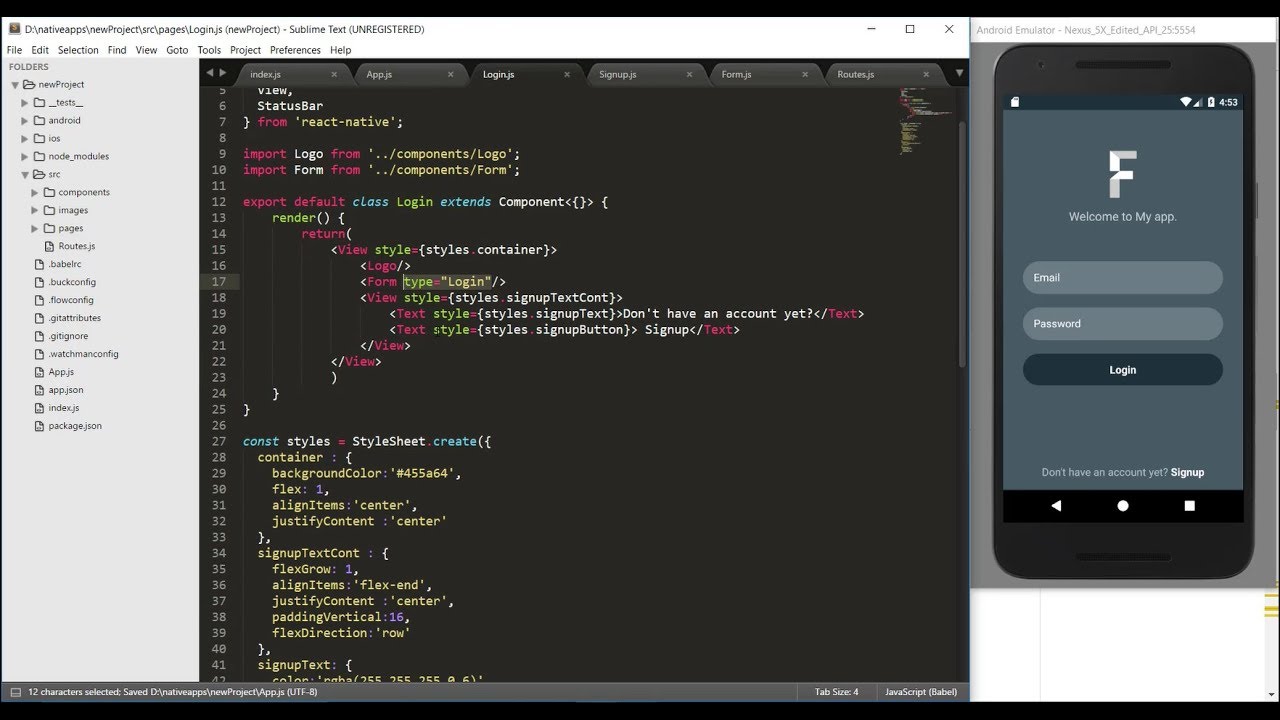The image size is (1280, 720).
Task: Expand the __tests__ folder
Action: coord(25,103)
